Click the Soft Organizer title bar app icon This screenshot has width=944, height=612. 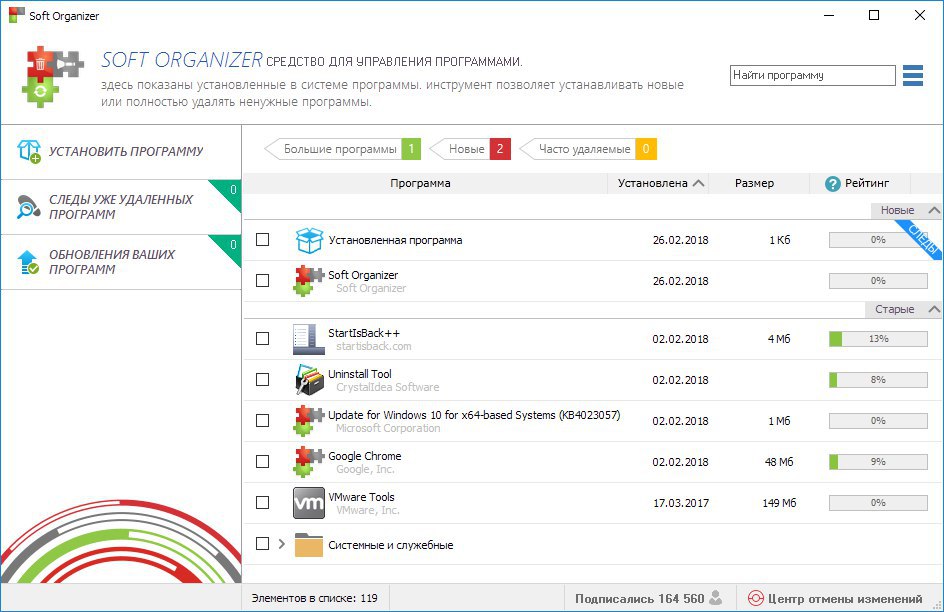[x=17, y=15]
